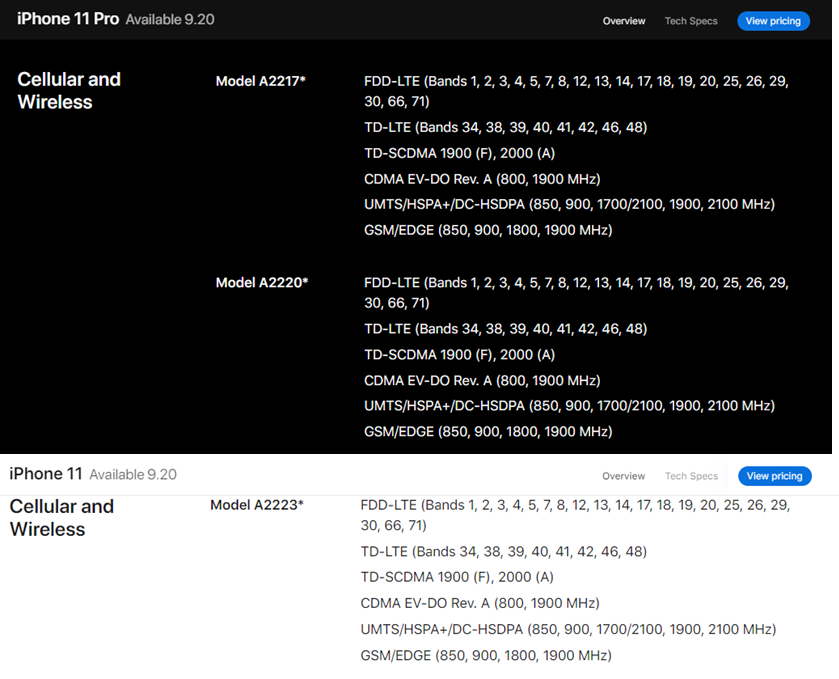Open Overview tab in iPhone 11 bar

(623, 476)
